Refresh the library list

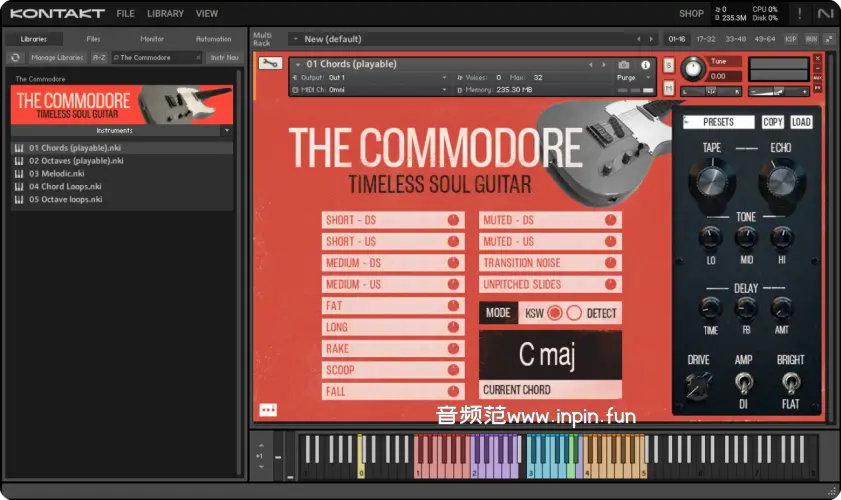pos(16,57)
